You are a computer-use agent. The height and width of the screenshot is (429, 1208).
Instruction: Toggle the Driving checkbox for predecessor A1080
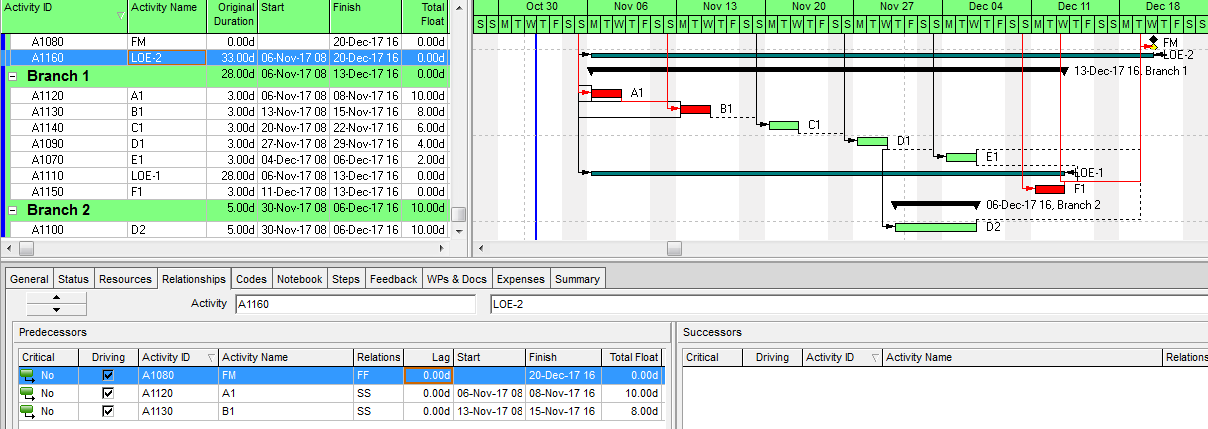(x=108, y=376)
